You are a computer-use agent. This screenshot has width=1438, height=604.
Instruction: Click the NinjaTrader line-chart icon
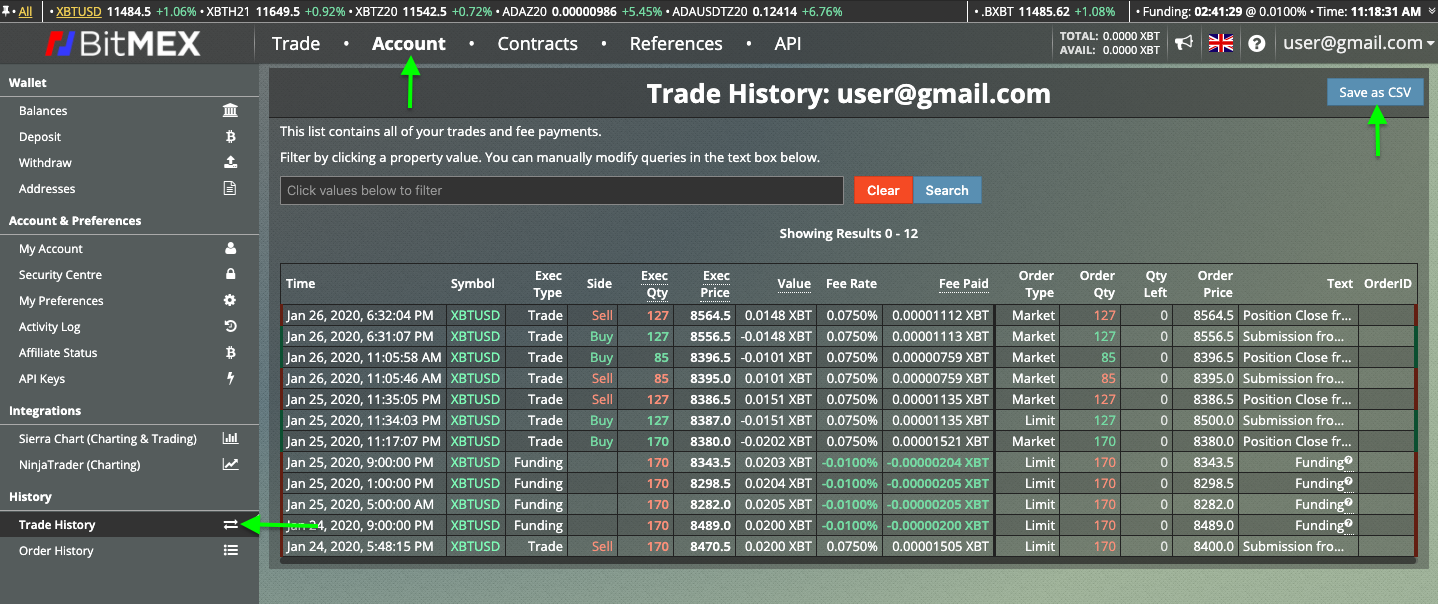(230, 465)
